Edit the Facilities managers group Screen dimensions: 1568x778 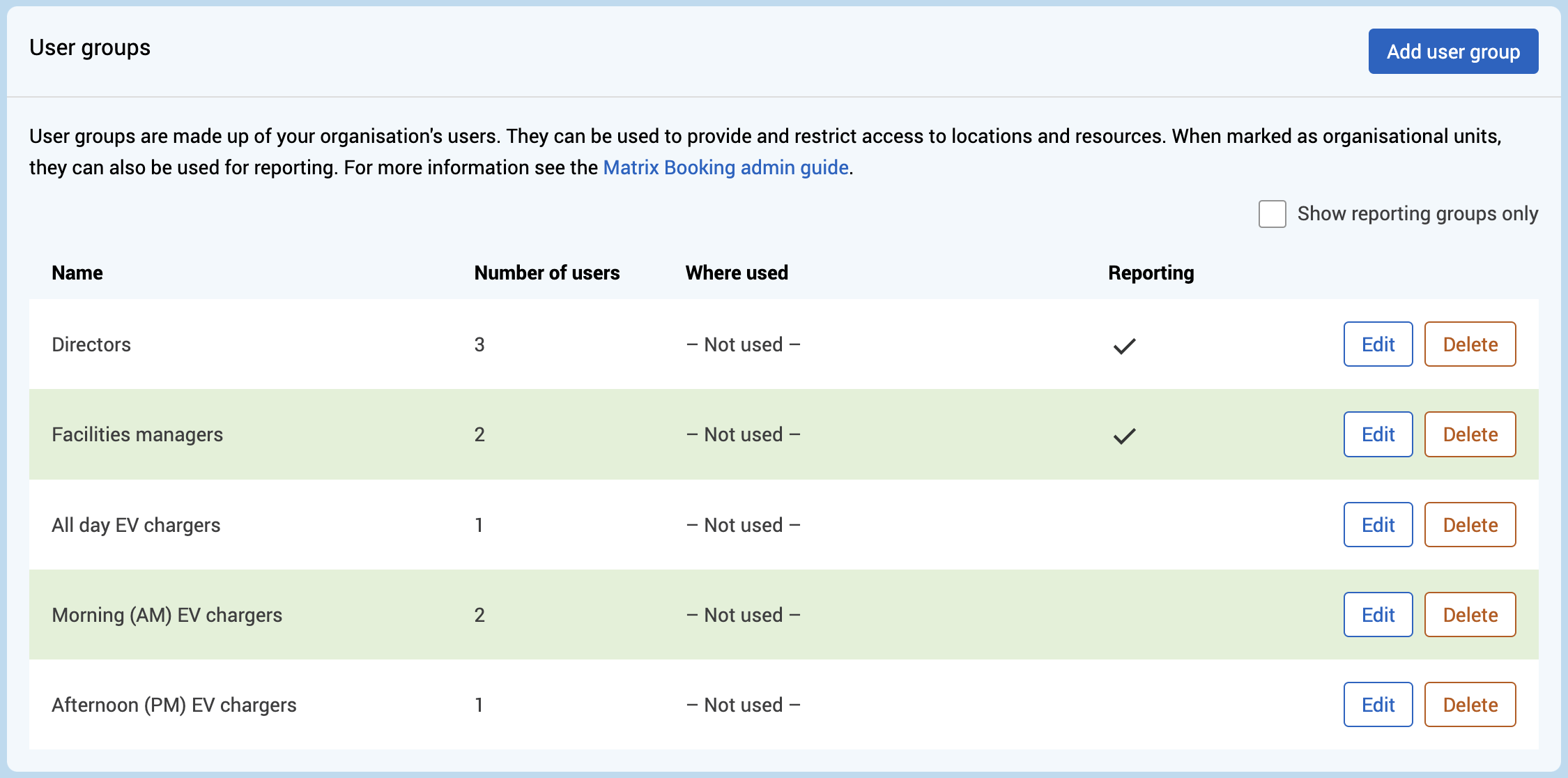1378,434
